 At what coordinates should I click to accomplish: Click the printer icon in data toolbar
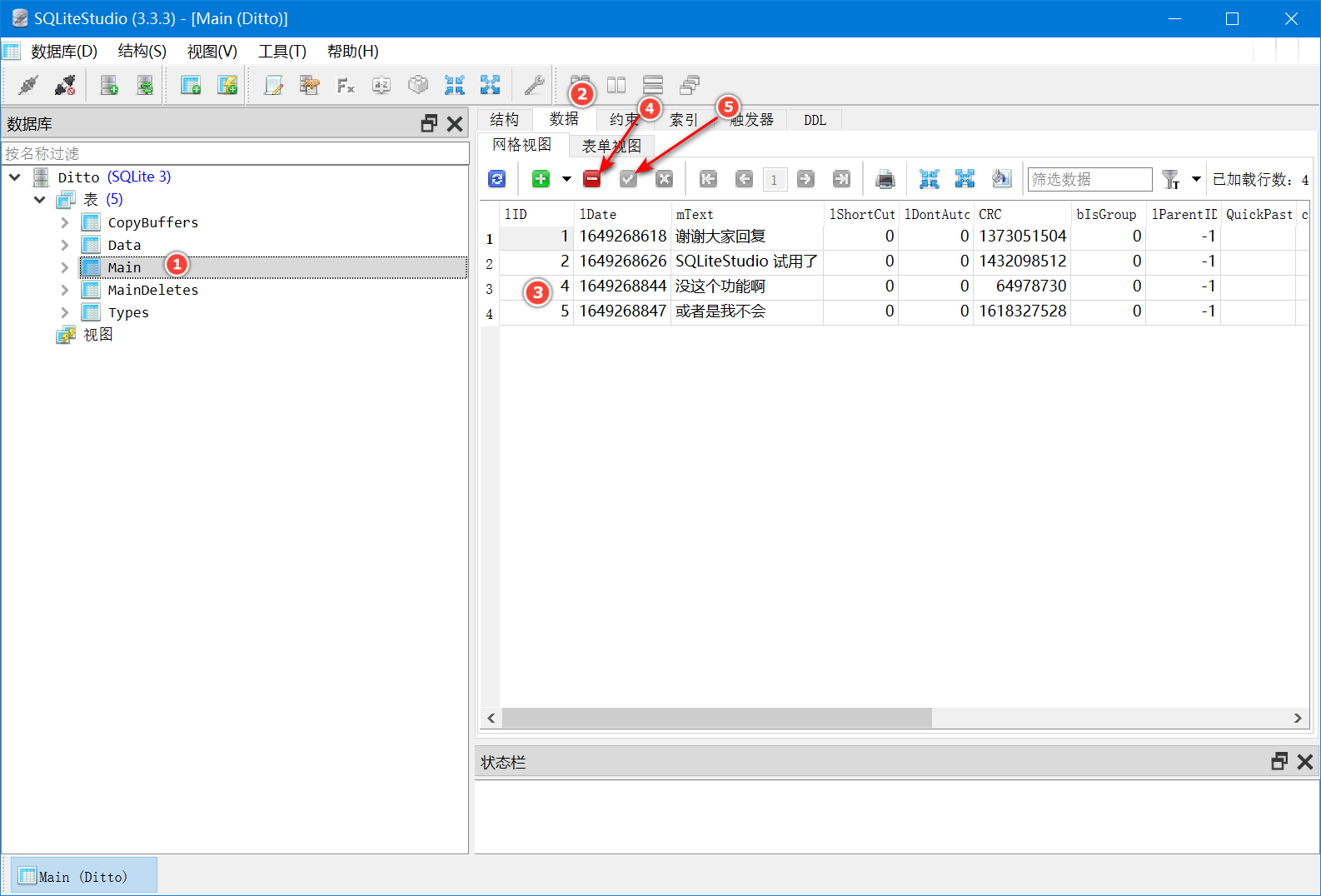[x=885, y=179]
